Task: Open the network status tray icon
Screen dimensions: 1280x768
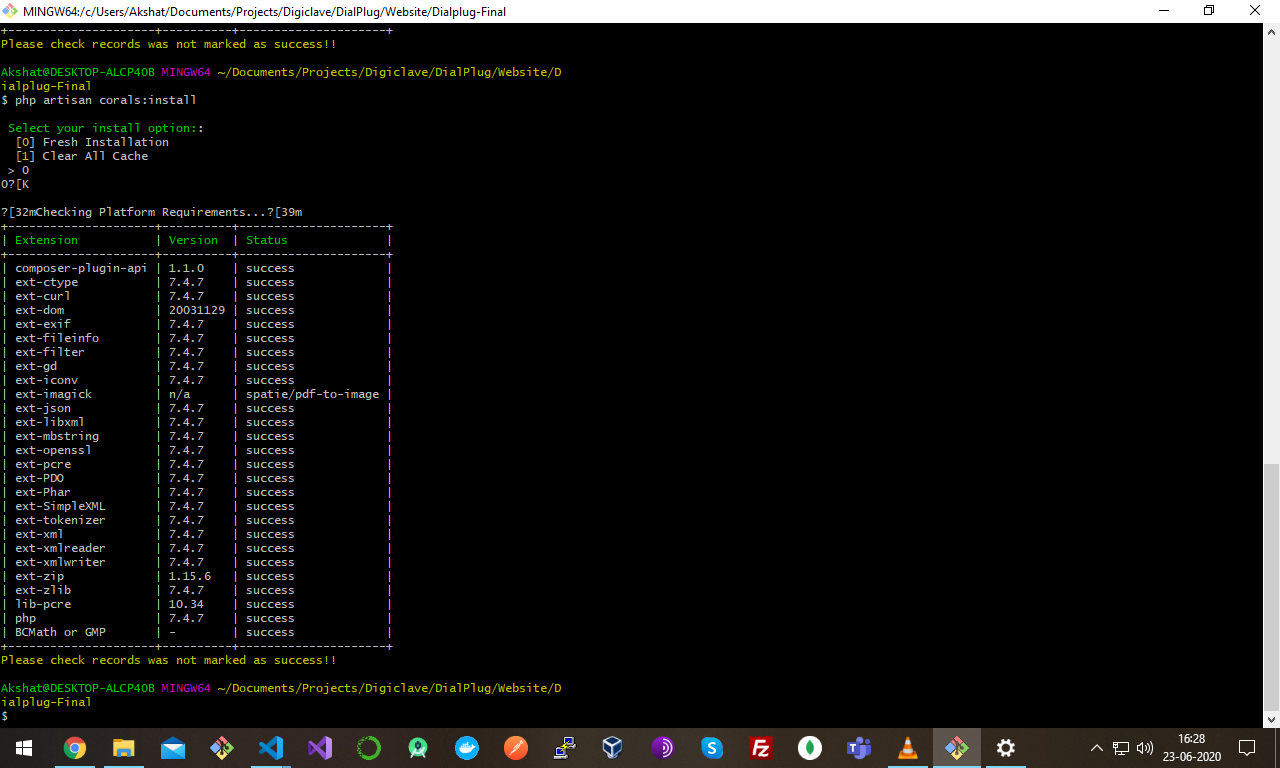Action: (1121, 748)
